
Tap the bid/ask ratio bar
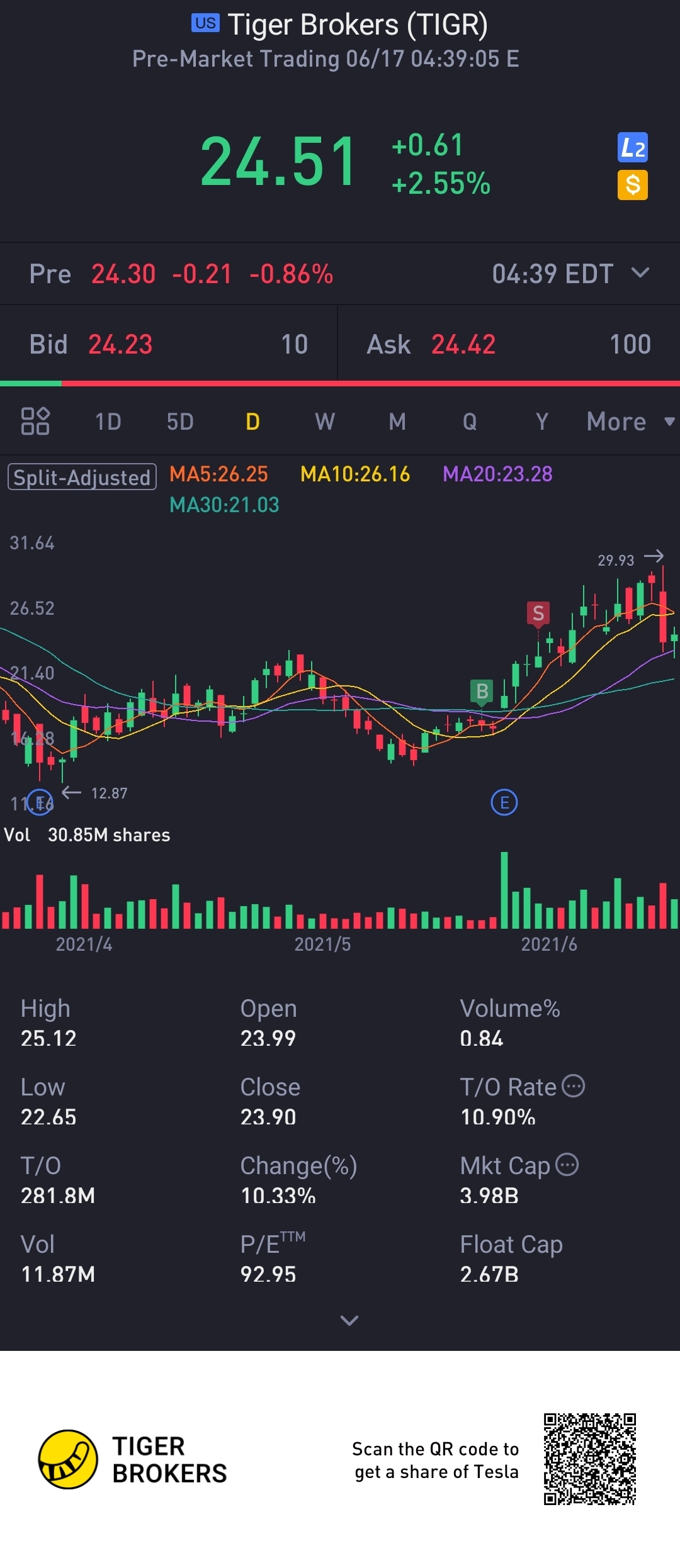[x=340, y=383]
